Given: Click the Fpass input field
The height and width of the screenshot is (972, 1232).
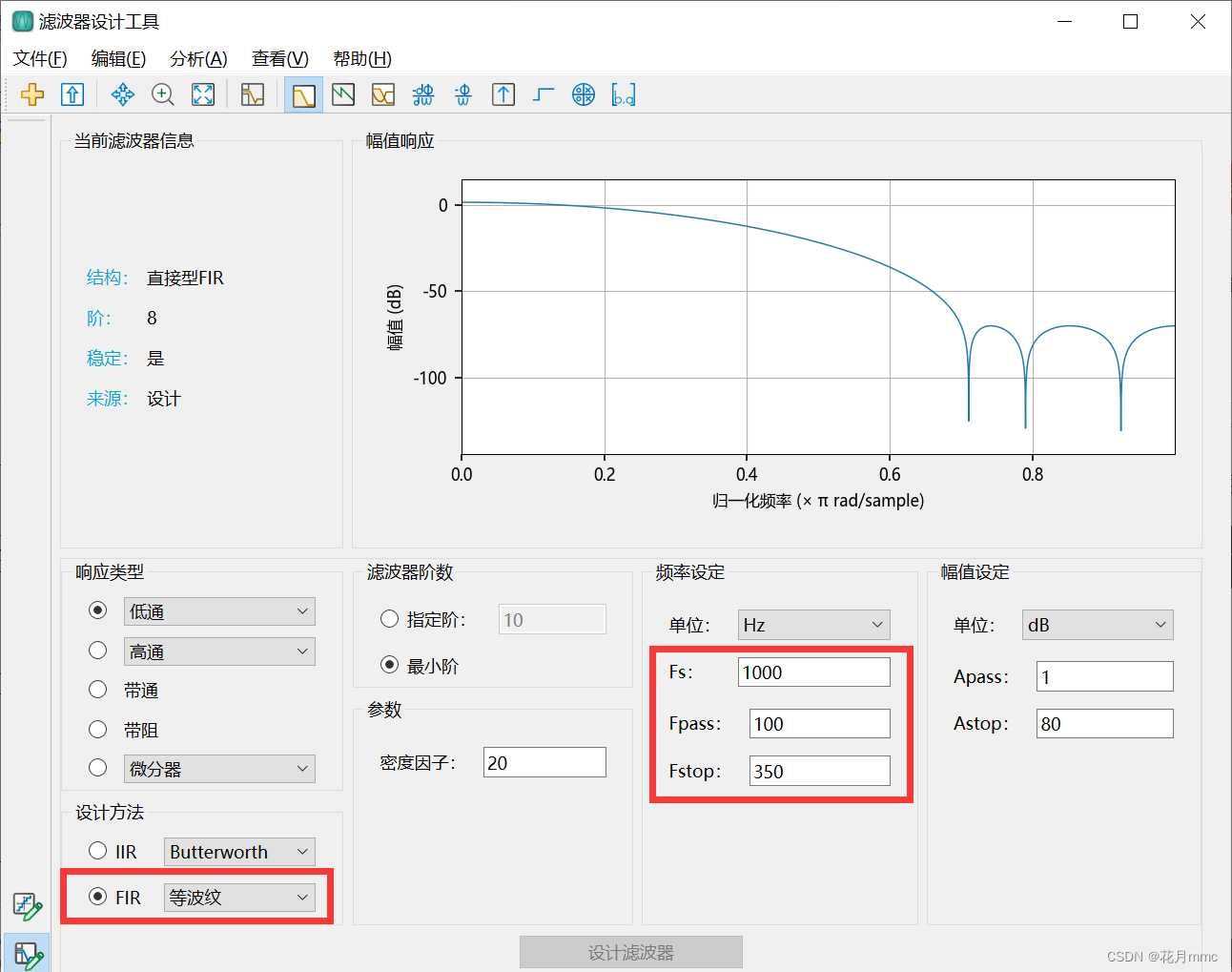Looking at the screenshot, I should (x=820, y=723).
